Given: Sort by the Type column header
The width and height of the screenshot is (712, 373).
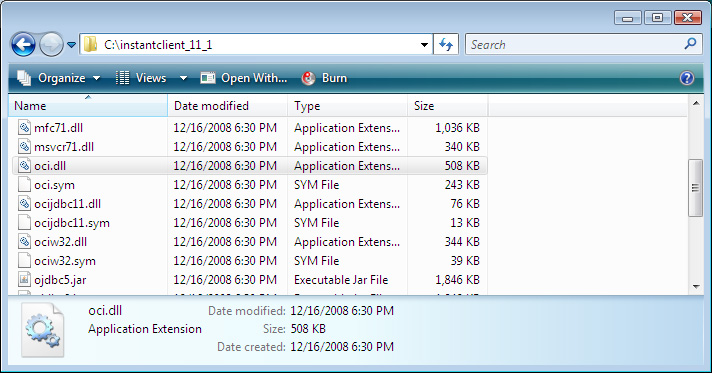Looking at the screenshot, I should tap(348, 106).
